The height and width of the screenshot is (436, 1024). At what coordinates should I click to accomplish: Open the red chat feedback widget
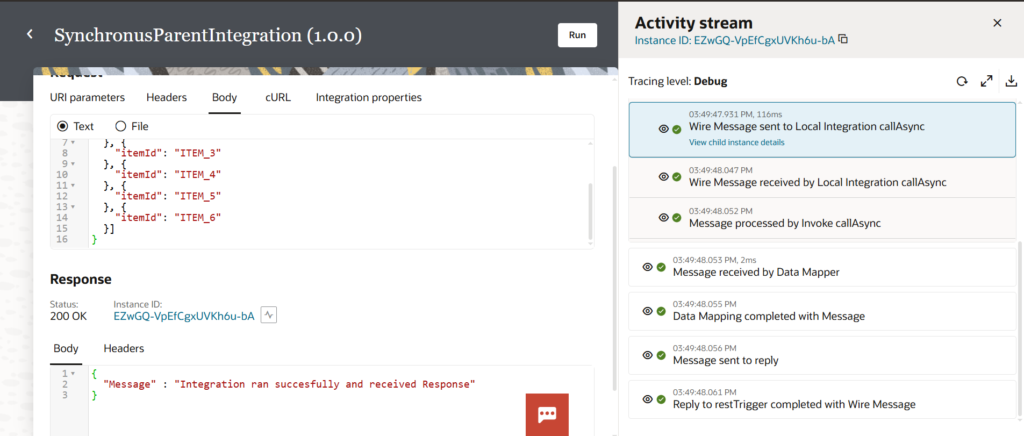(x=547, y=414)
